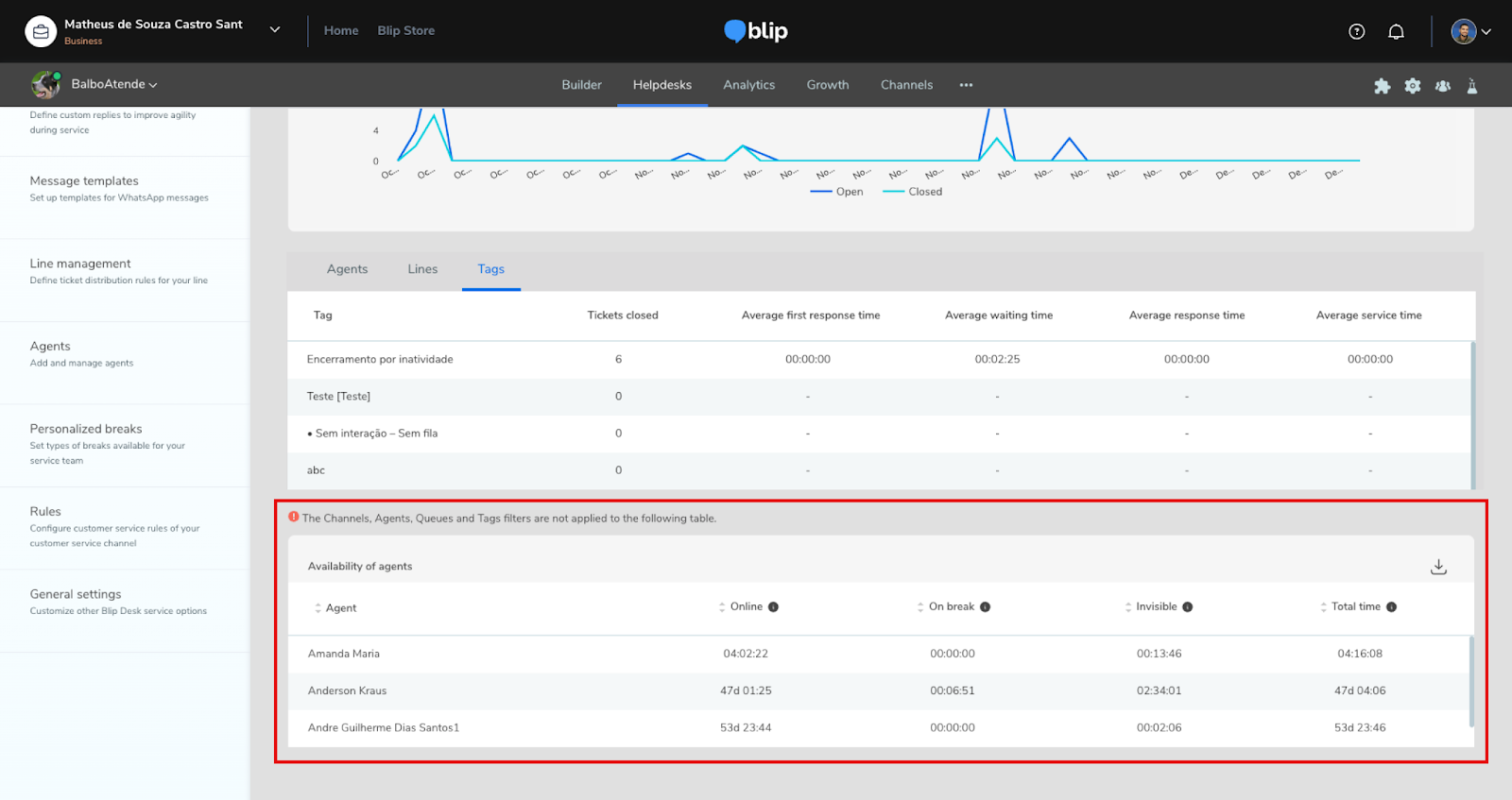The height and width of the screenshot is (800, 1512).
Task: Click the info icon beside On break
Action: tap(985, 607)
